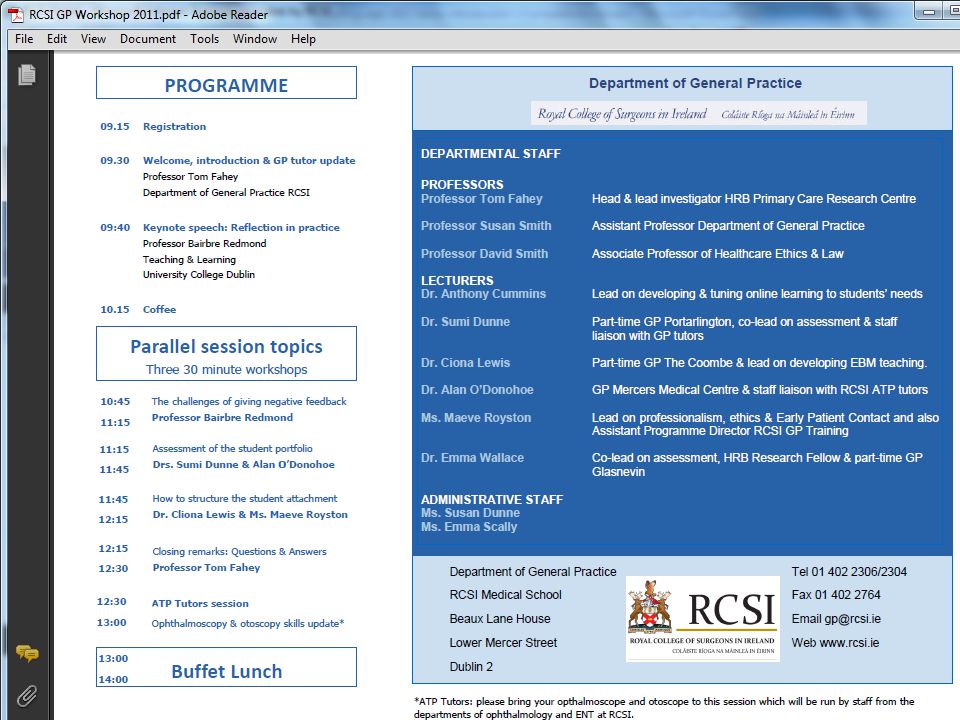The height and width of the screenshot is (720, 960).
Task: Click the name Professor Tom Fahey in staff list
Action: [481, 198]
